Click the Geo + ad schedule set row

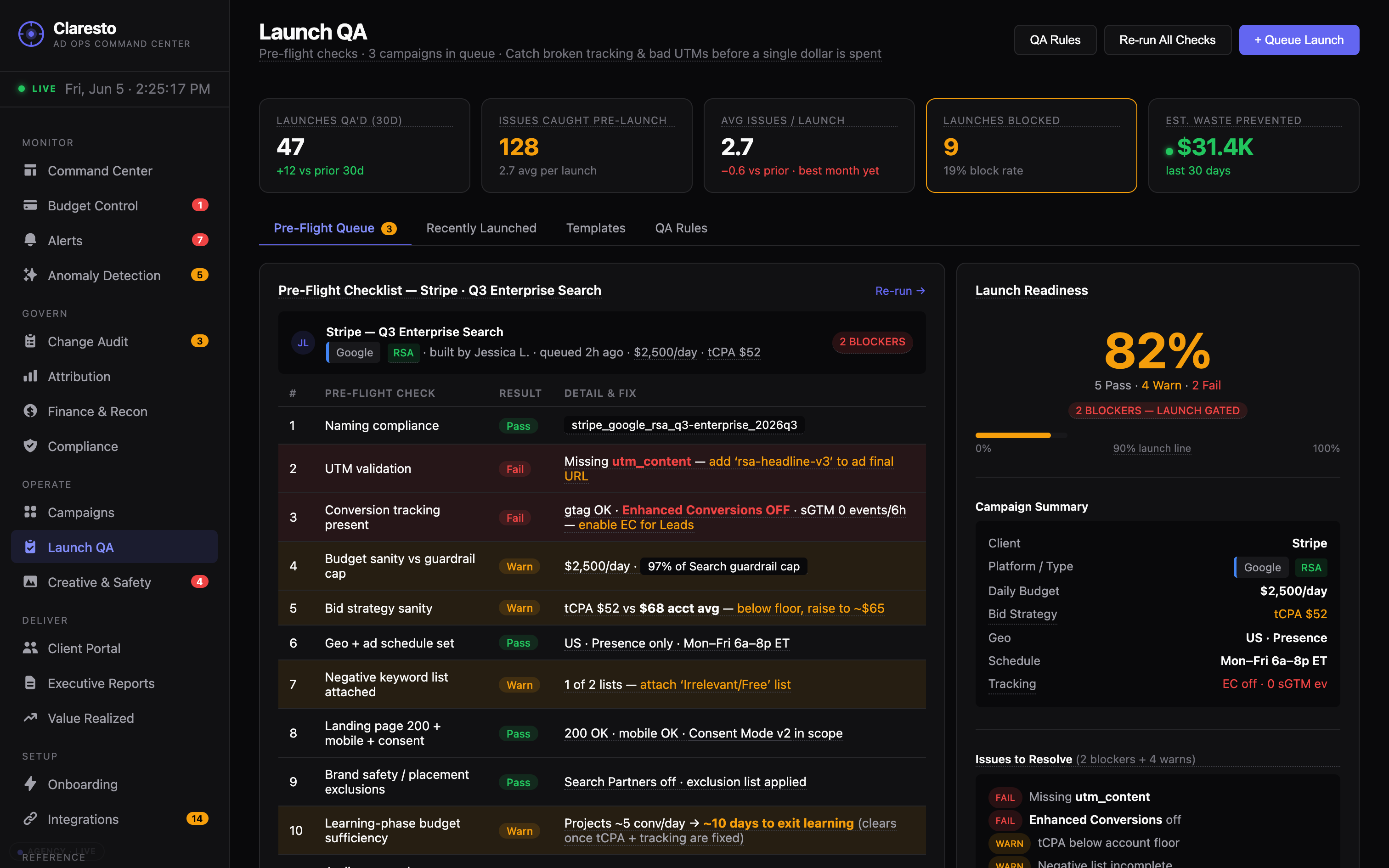click(x=602, y=643)
